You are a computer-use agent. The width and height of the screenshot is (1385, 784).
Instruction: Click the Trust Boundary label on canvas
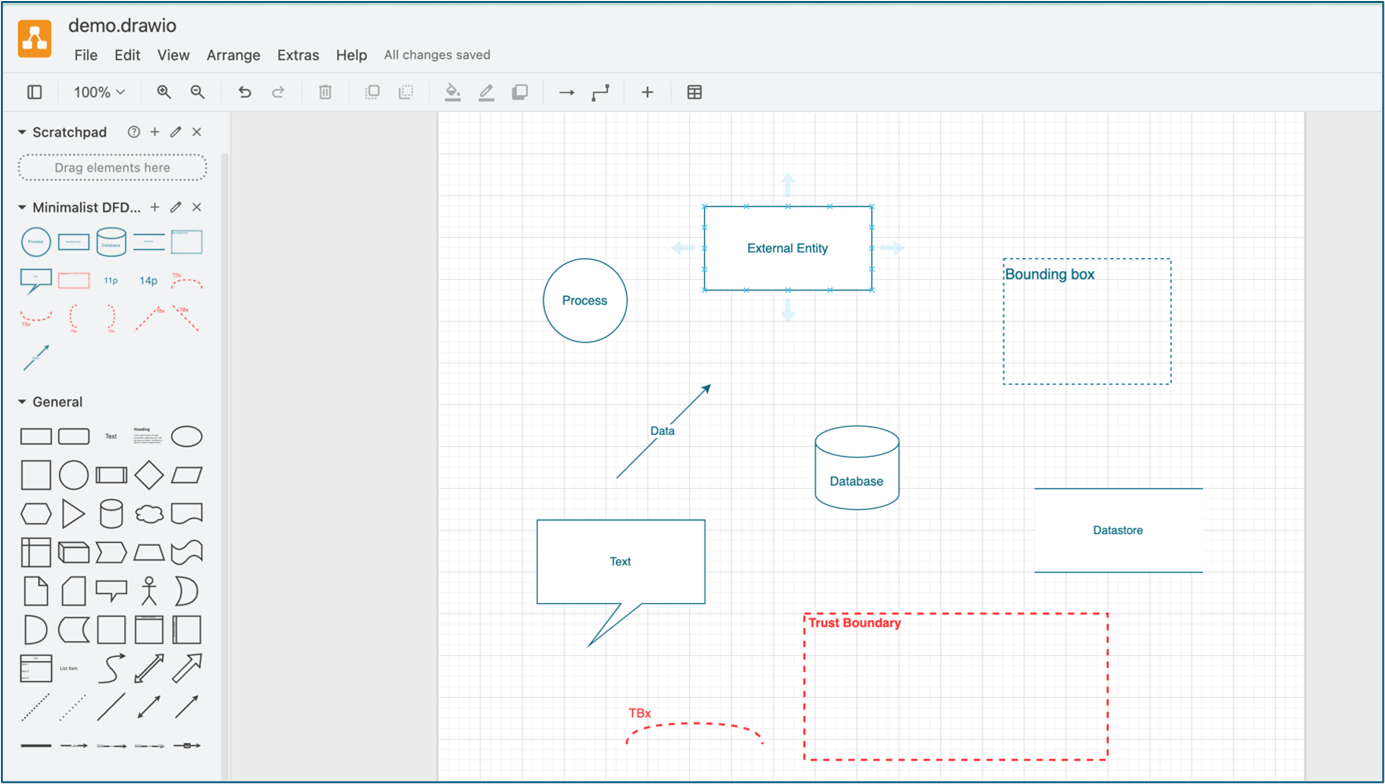point(855,623)
